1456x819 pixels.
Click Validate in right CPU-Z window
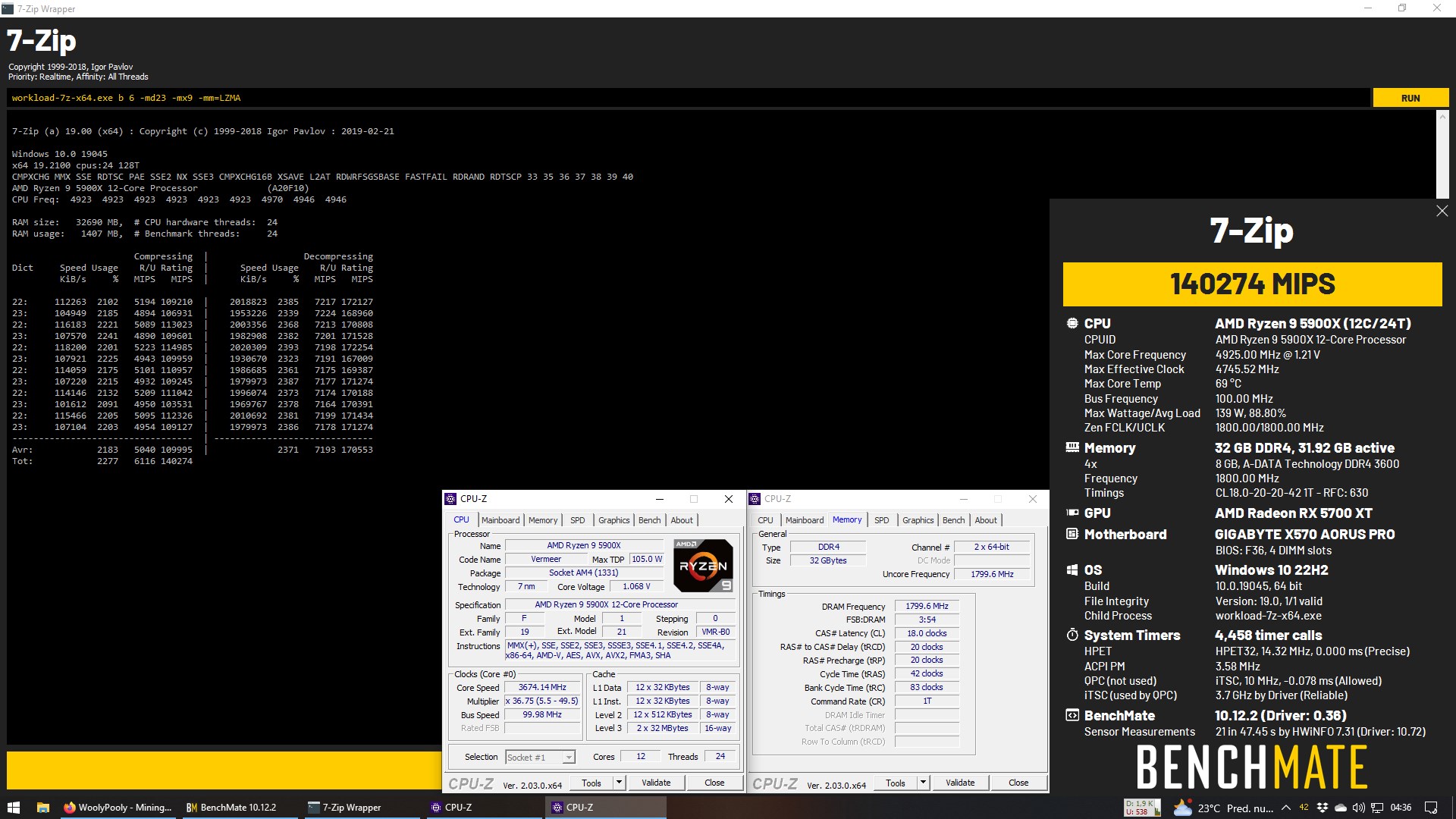960,783
